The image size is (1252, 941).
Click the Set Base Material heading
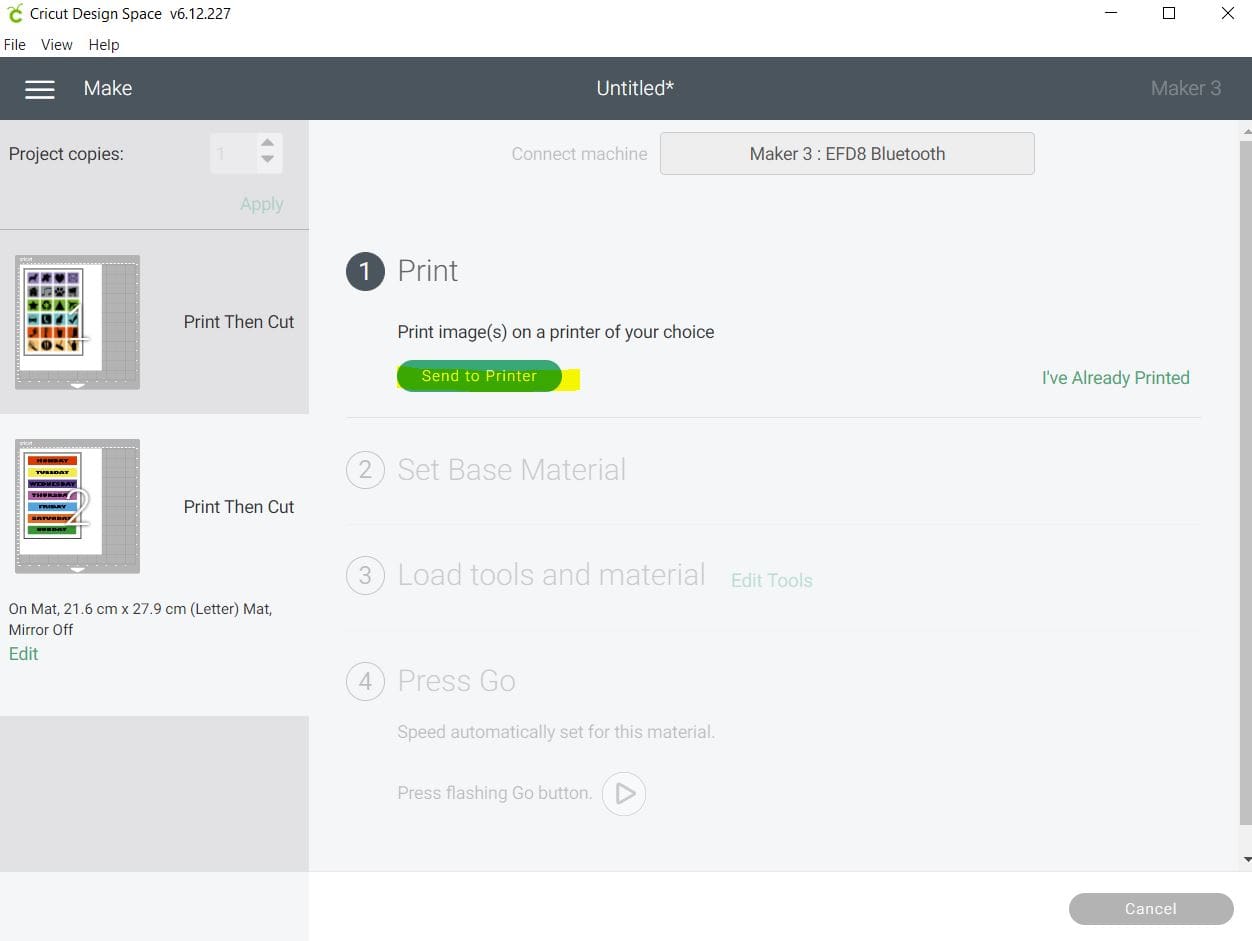[512, 470]
